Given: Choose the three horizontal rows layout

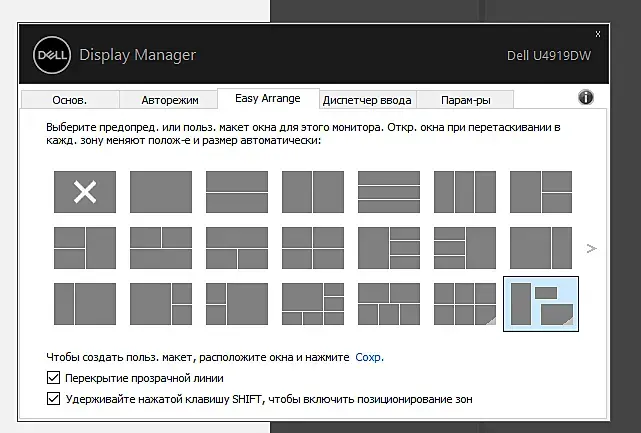Looking at the screenshot, I should (389, 192).
